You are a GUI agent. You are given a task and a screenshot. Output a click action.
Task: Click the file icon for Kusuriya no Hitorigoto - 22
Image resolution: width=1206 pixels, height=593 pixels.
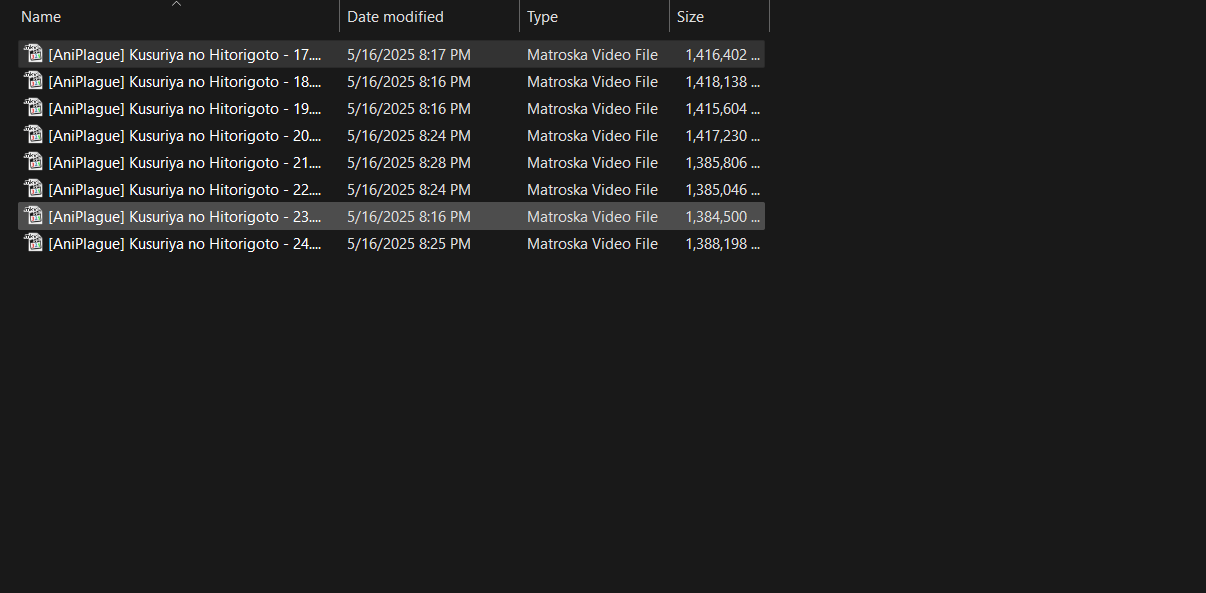click(x=33, y=189)
